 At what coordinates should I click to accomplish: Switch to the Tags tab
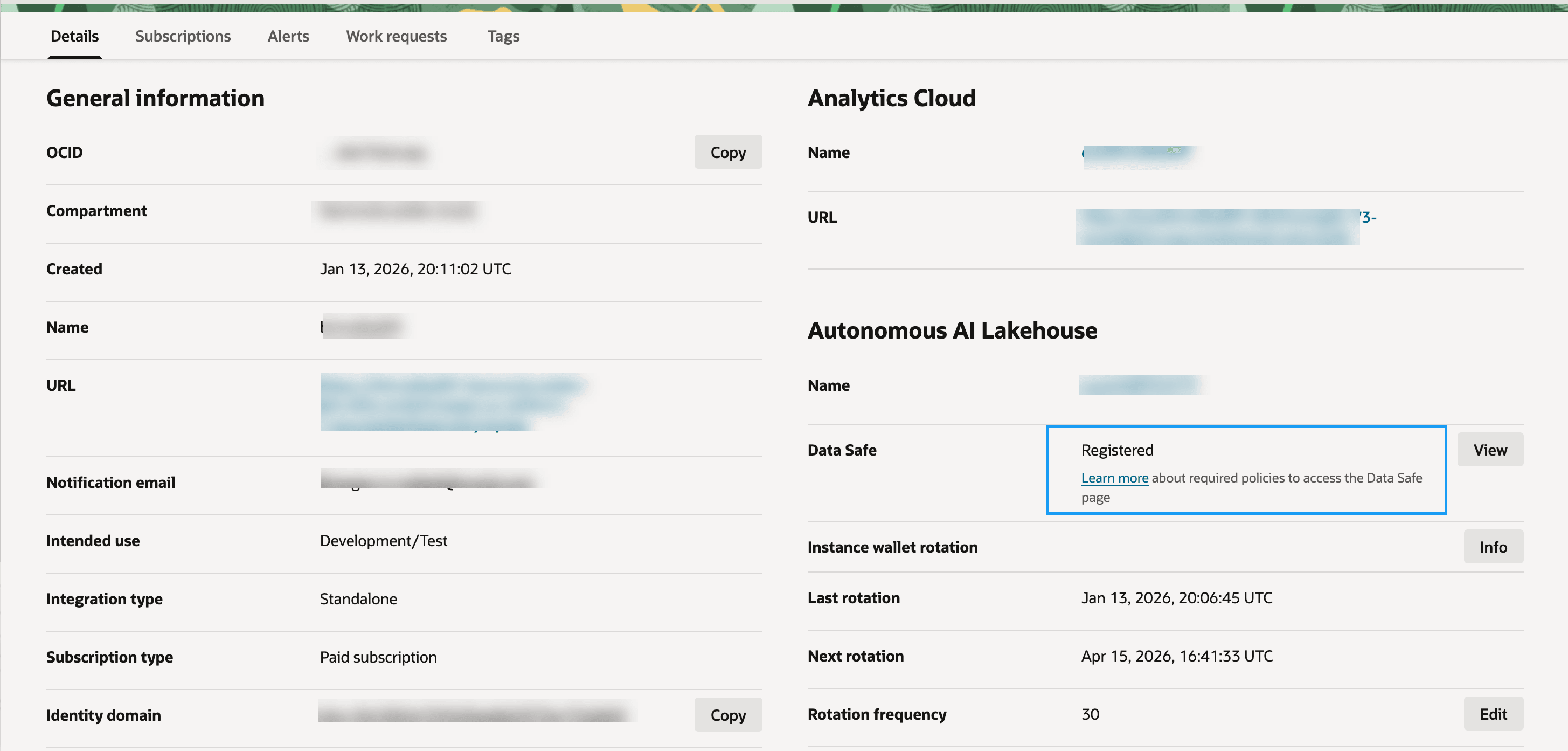pyautogui.click(x=503, y=36)
